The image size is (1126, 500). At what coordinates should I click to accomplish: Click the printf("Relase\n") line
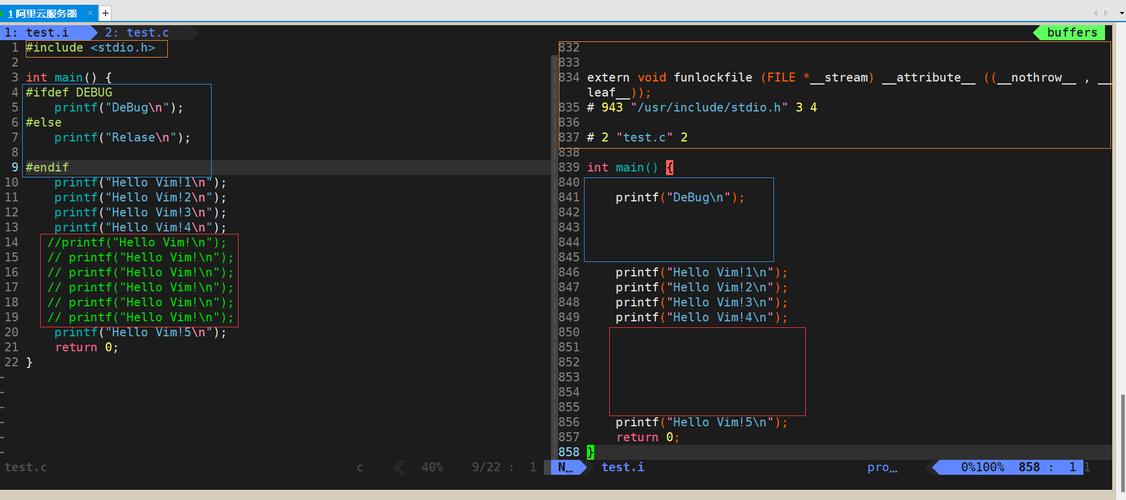[123, 137]
